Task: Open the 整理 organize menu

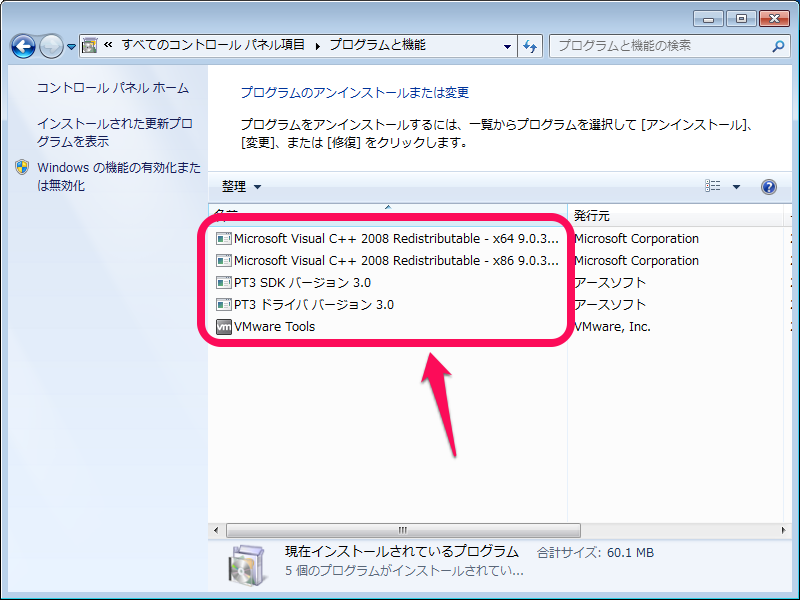Action: [x=241, y=187]
